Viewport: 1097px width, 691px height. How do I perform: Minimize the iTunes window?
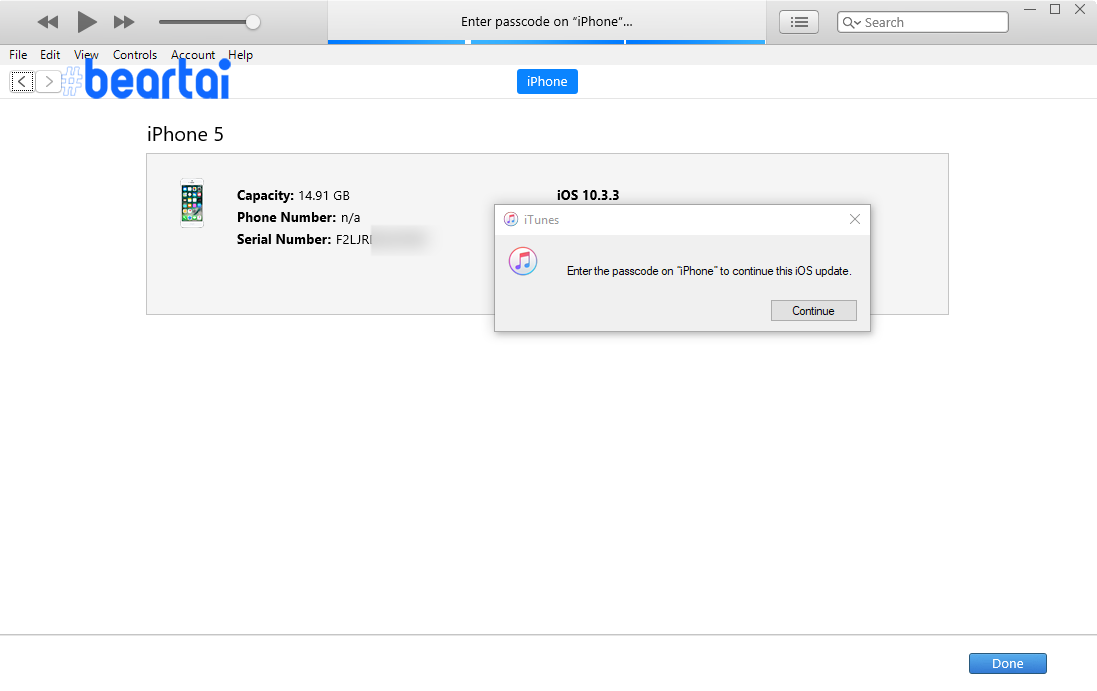pyautogui.click(x=1030, y=9)
